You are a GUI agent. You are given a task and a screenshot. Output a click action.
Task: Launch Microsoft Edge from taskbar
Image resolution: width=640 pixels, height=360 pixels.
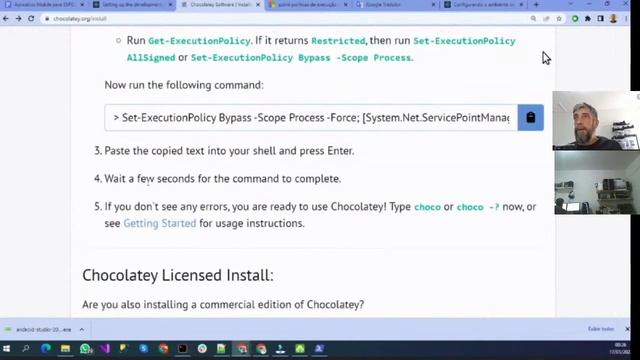tap(46, 349)
